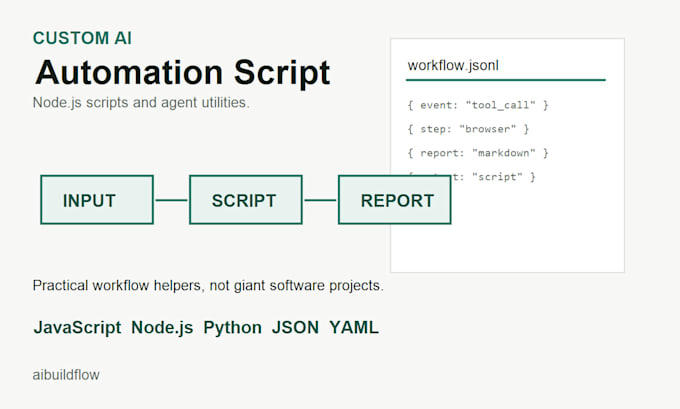Click the 'aibuildflow' brand text
The image size is (680, 409).
click(66, 375)
